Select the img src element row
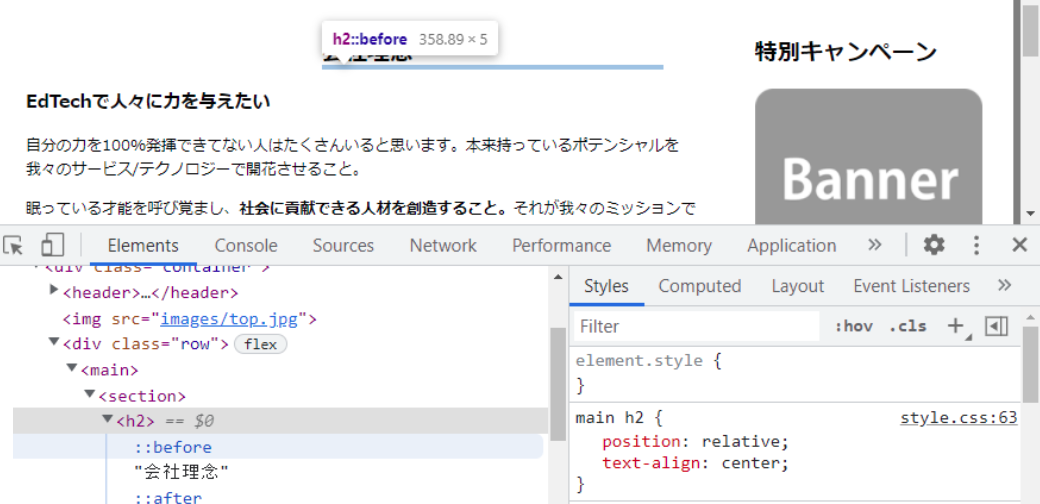The width and height of the screenshot is (1040, 504). [x=190, y=319]
